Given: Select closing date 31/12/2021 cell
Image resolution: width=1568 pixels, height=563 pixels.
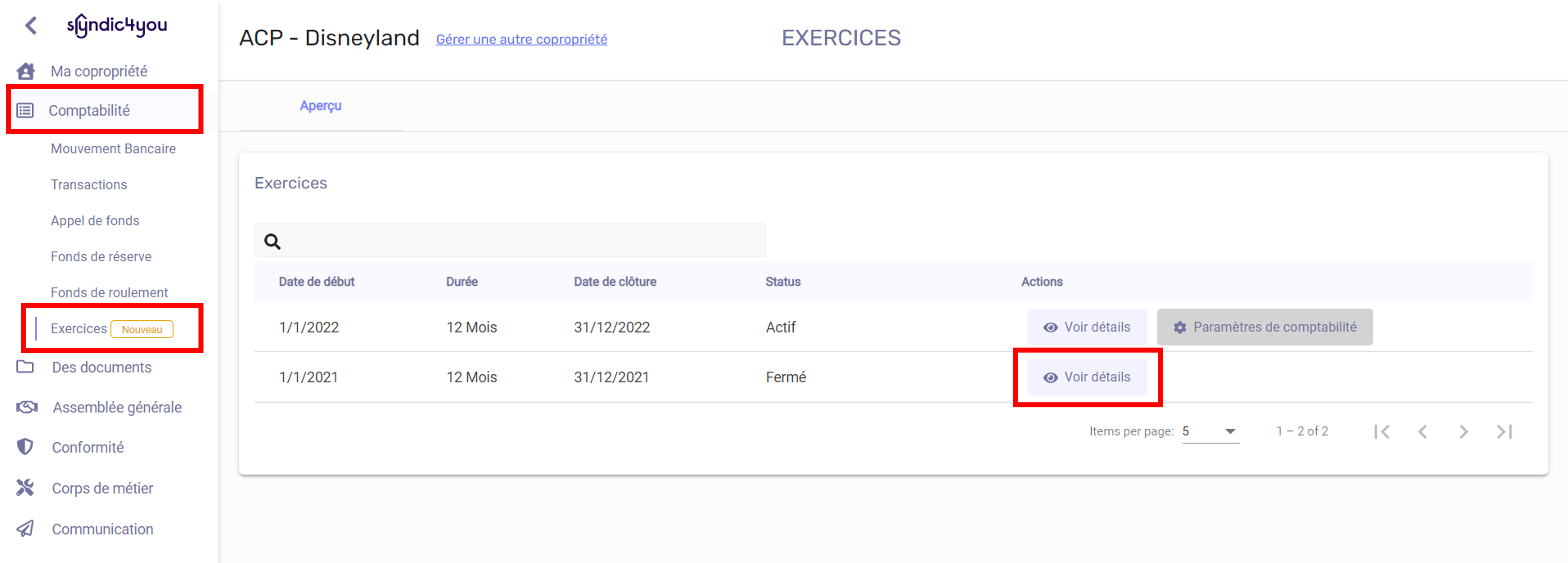Looking at the screenshot, I should point(612,377).
